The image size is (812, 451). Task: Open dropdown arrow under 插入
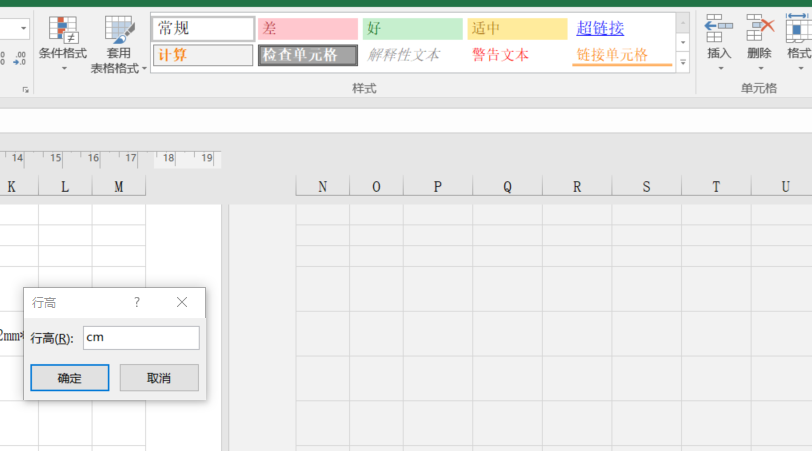pos(720,68)
